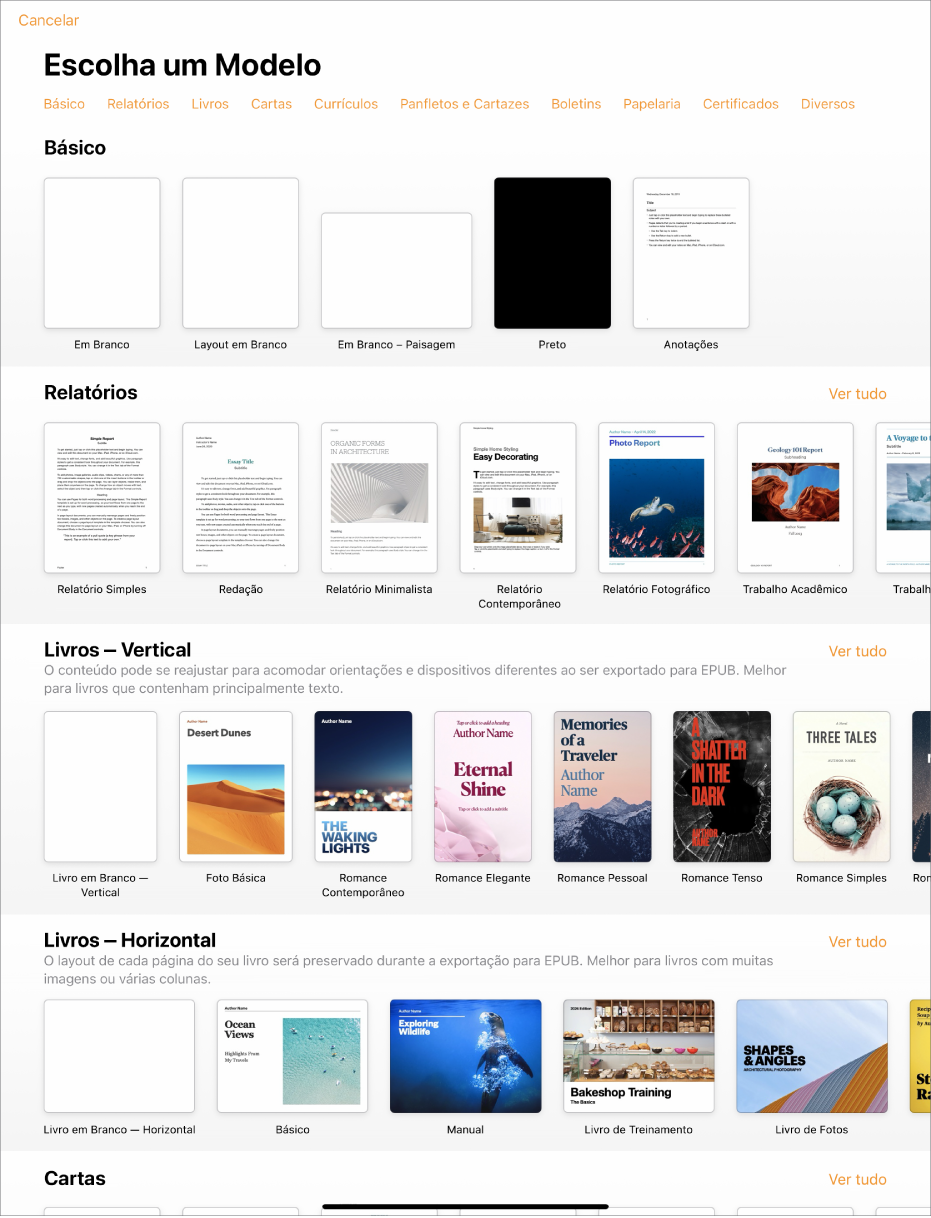
Task: Open the Romance Contemporâneo Waking Lights template
Action: (363, 786)
